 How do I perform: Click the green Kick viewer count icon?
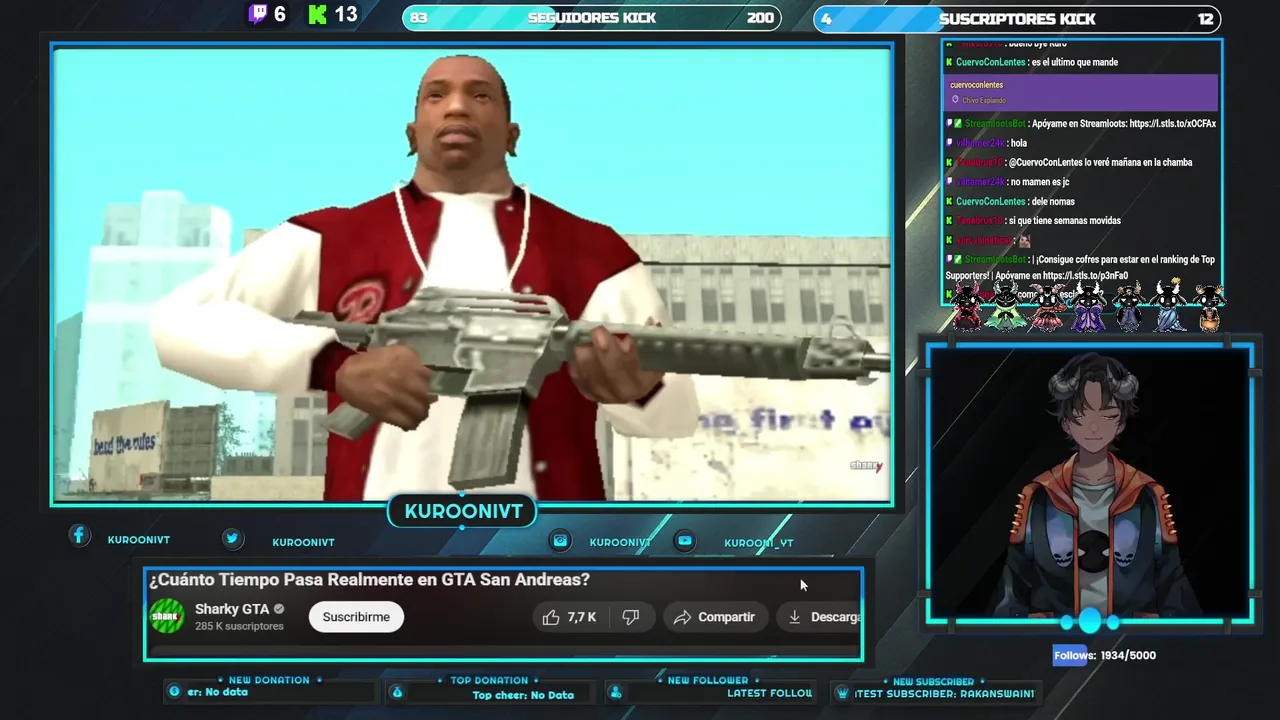(318, 14)
